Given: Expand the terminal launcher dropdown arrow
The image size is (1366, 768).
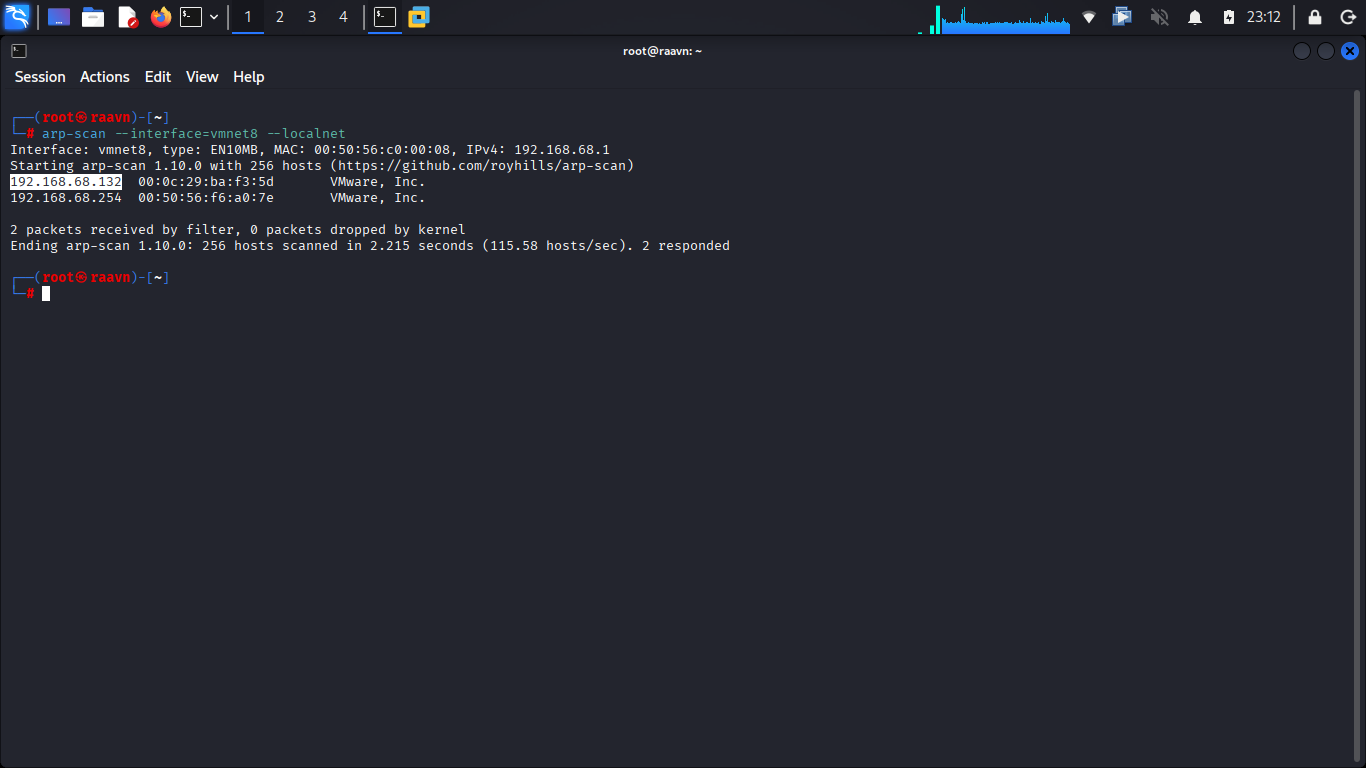Looking at the screenshot, I should pyautogui.click(x=214, y=17).
